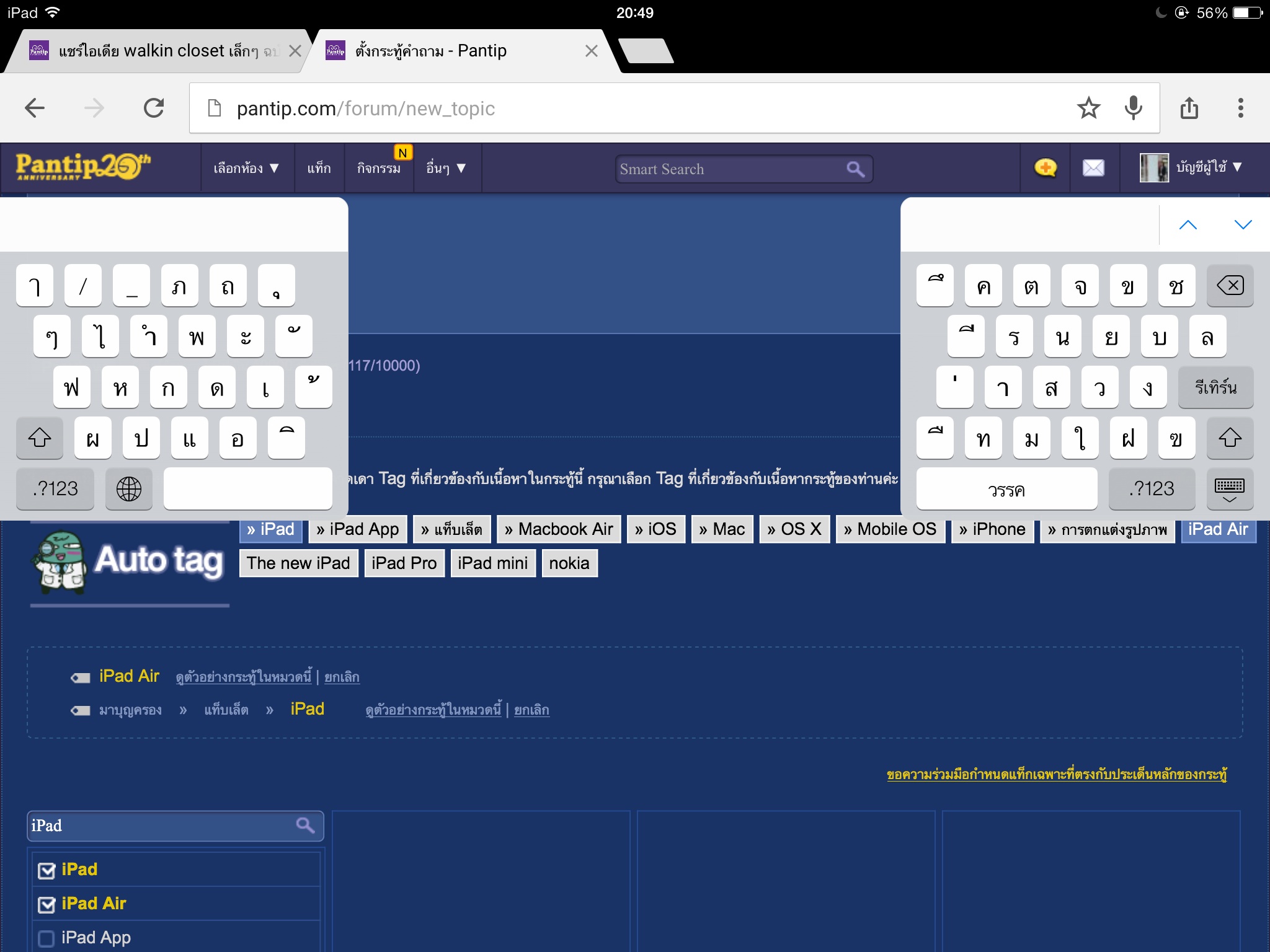Switch to the ตั้งกระทู้คำถาม - Pantip tab
Screen dimensions: 1270x952
click(x=459, y=51)
